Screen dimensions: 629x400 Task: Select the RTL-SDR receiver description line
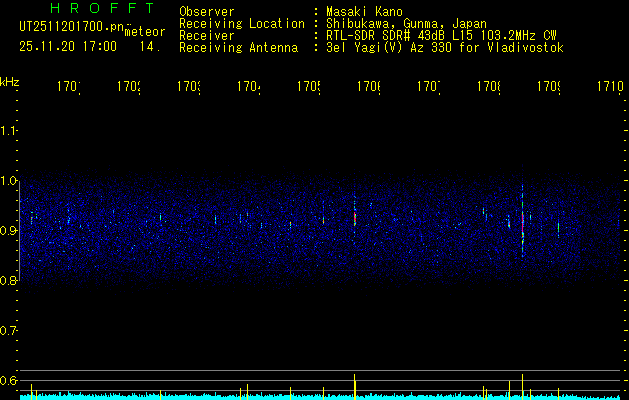coord(440,35)
